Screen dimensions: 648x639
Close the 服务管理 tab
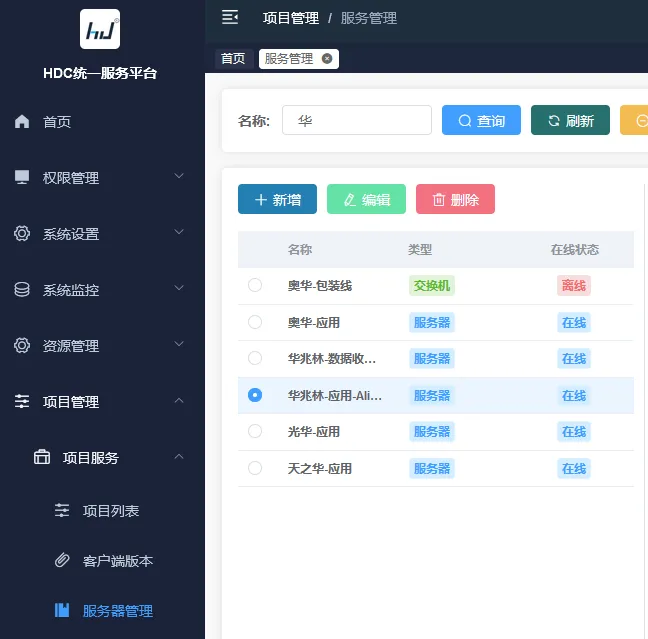pos(327,59)
